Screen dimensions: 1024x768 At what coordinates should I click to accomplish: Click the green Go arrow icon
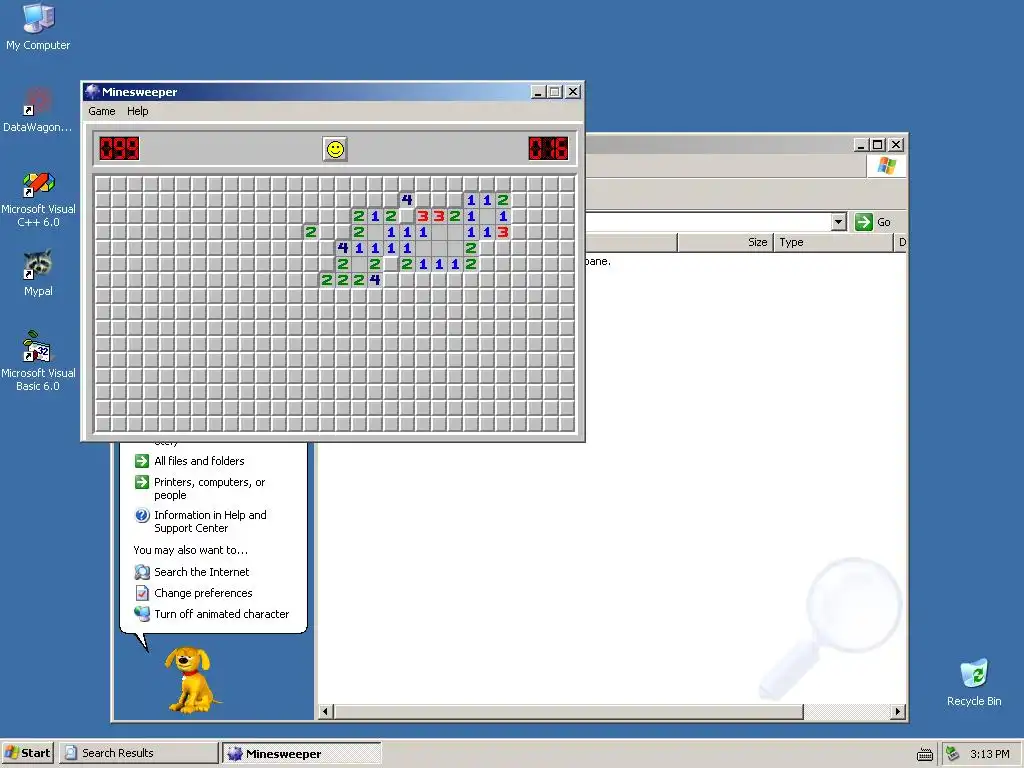click(x=863, y=222)
